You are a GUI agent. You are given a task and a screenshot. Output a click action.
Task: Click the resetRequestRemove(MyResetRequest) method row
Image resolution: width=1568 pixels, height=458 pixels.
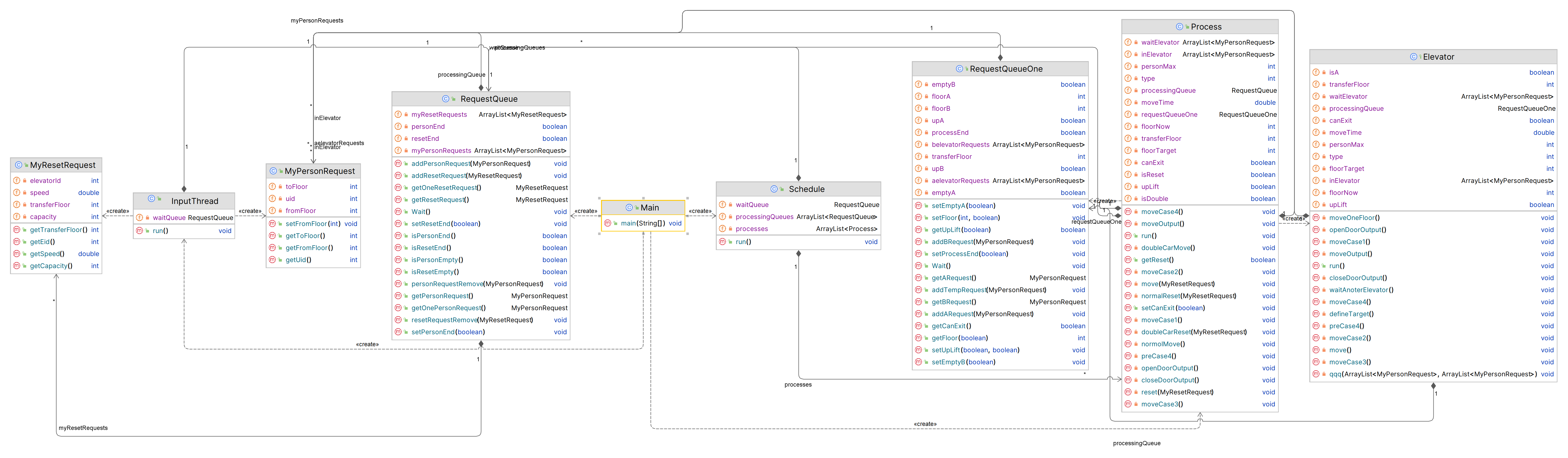click(481, 320)
